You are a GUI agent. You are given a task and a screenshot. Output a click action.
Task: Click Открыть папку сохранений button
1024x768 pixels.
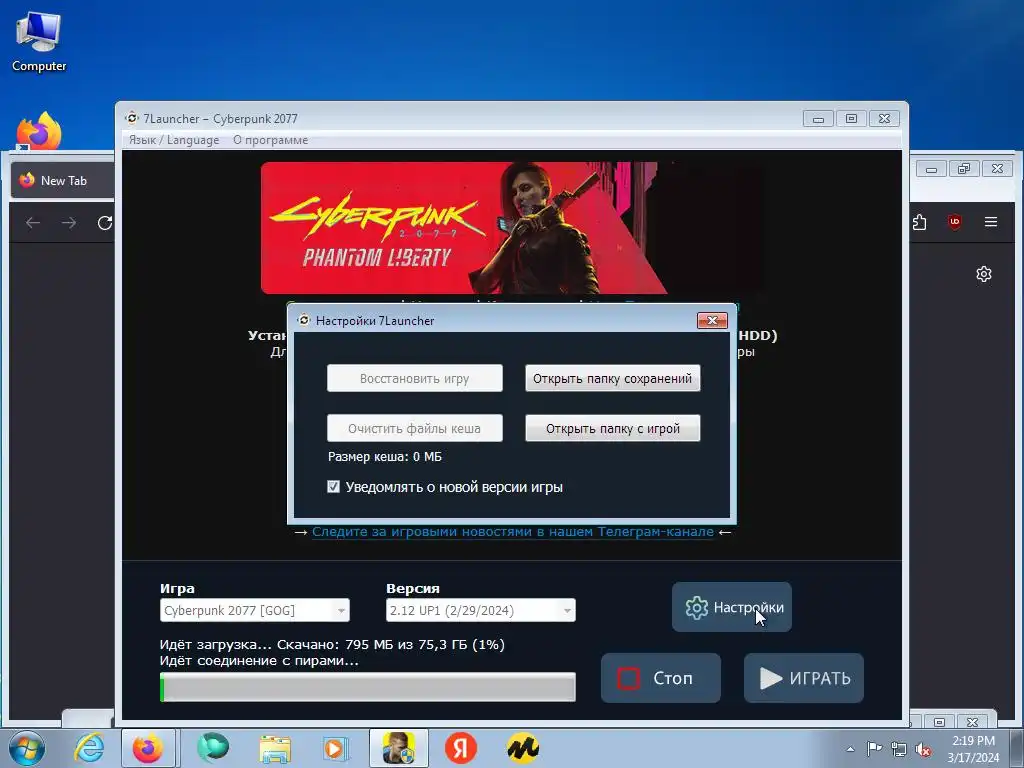613,378
